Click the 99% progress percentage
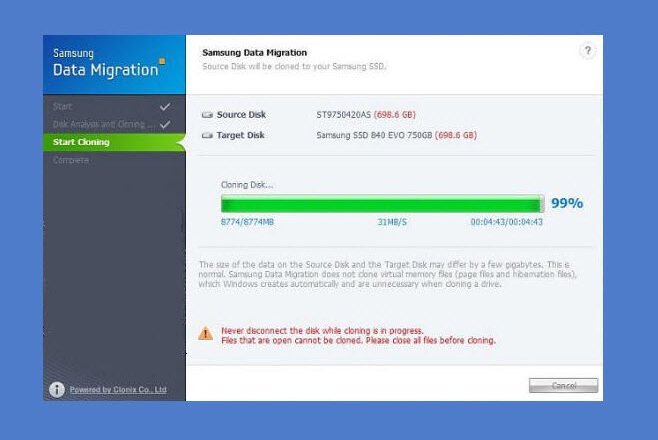The height and width of the screenshot is (440, 658). (x=567, y=203)
